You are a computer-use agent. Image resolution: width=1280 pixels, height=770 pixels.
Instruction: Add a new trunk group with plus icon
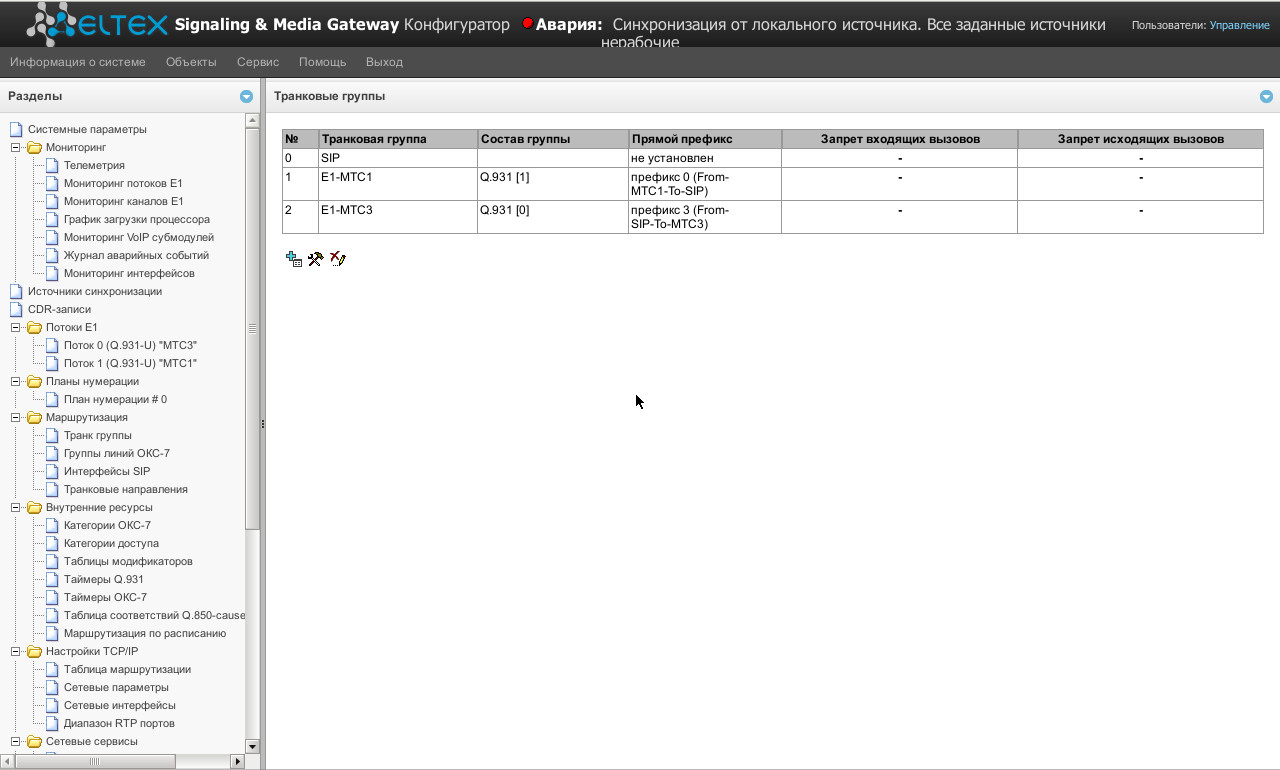pyautogui.click(x=294, y=259)
